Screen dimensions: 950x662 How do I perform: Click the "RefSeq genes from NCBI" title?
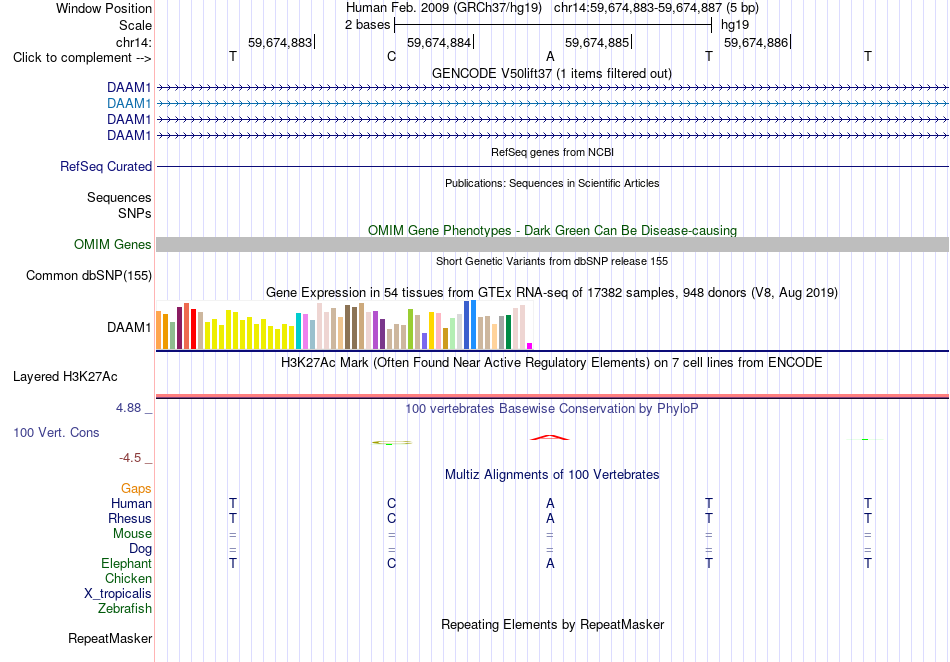[553, 152]
